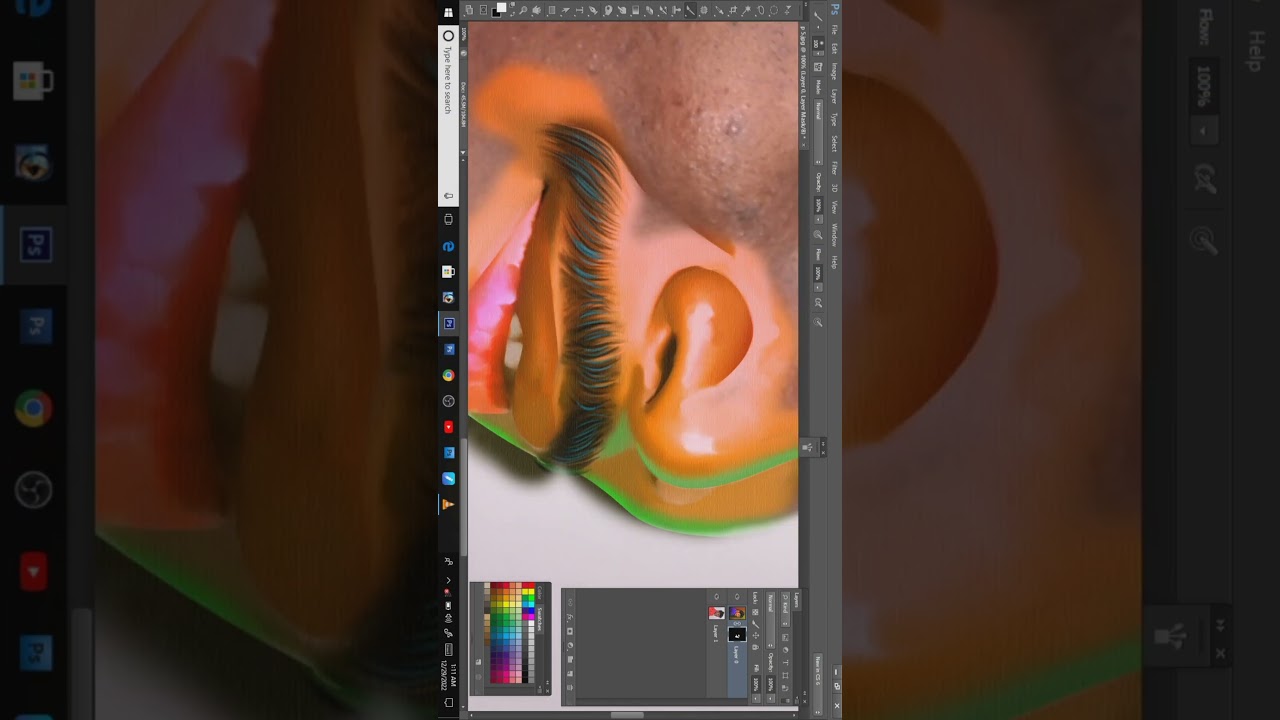The width and height of the screenshot is (1280, 720).
Task: Select the Dodge tool
Action: coord(606,10)
